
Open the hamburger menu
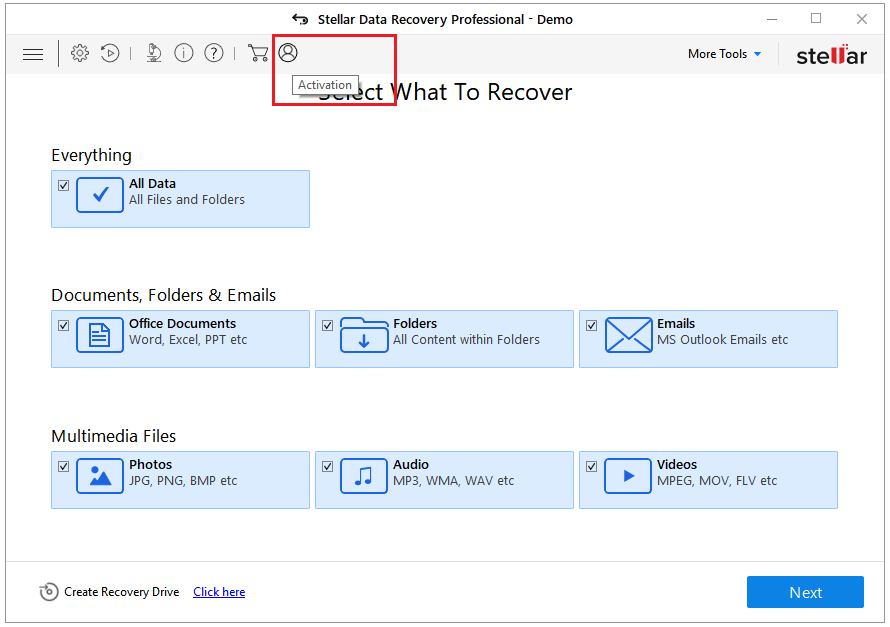pyautogui.click(x=33, y=54)
